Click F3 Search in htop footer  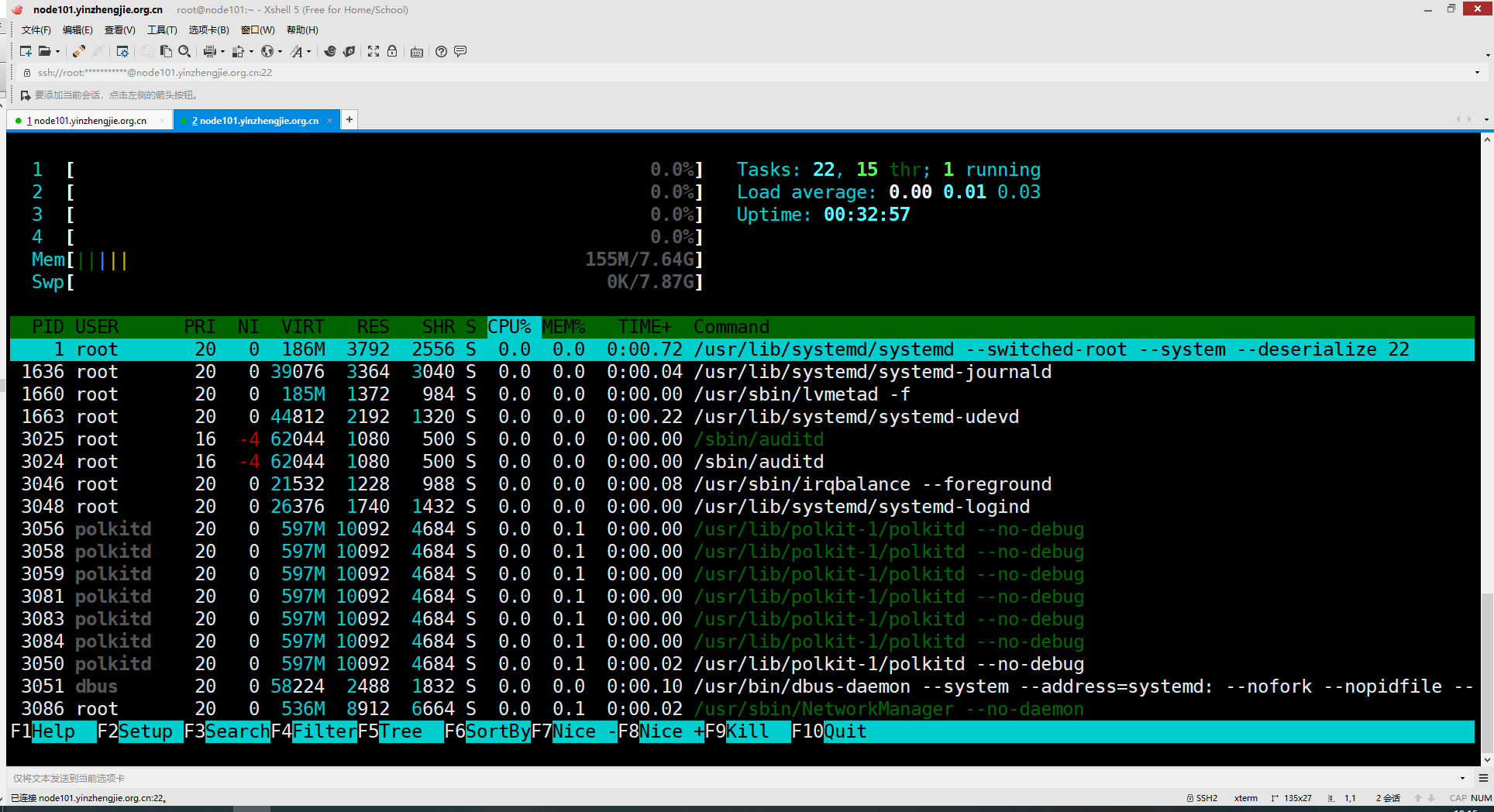tap(227, 731)
